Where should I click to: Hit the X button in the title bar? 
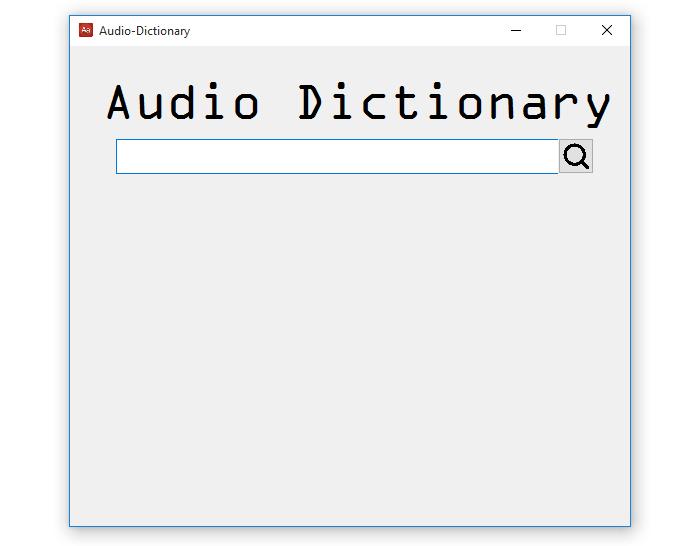click(x=606, y=30)
